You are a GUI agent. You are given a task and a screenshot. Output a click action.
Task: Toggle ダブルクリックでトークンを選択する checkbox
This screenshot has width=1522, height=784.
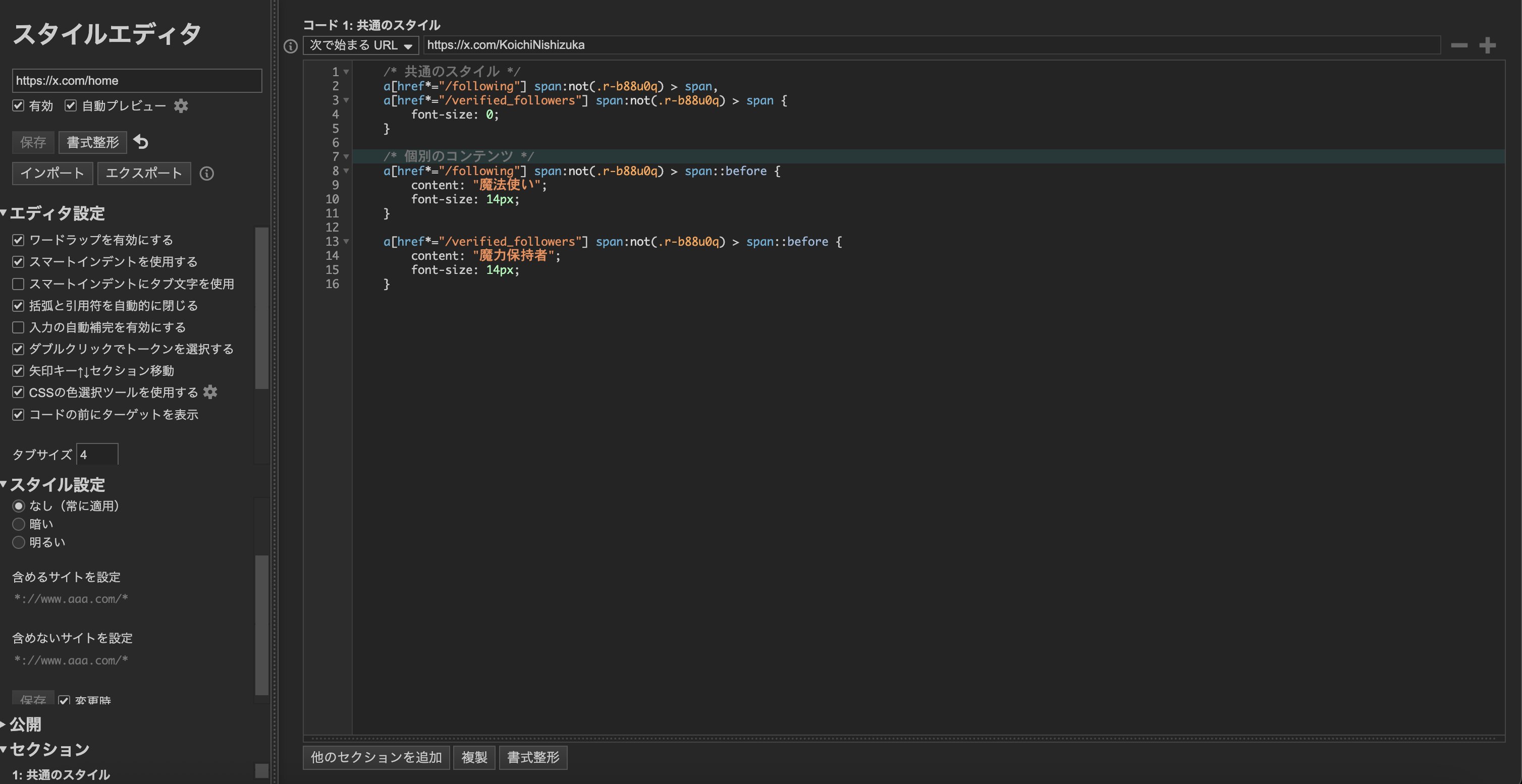pos(18,349)
